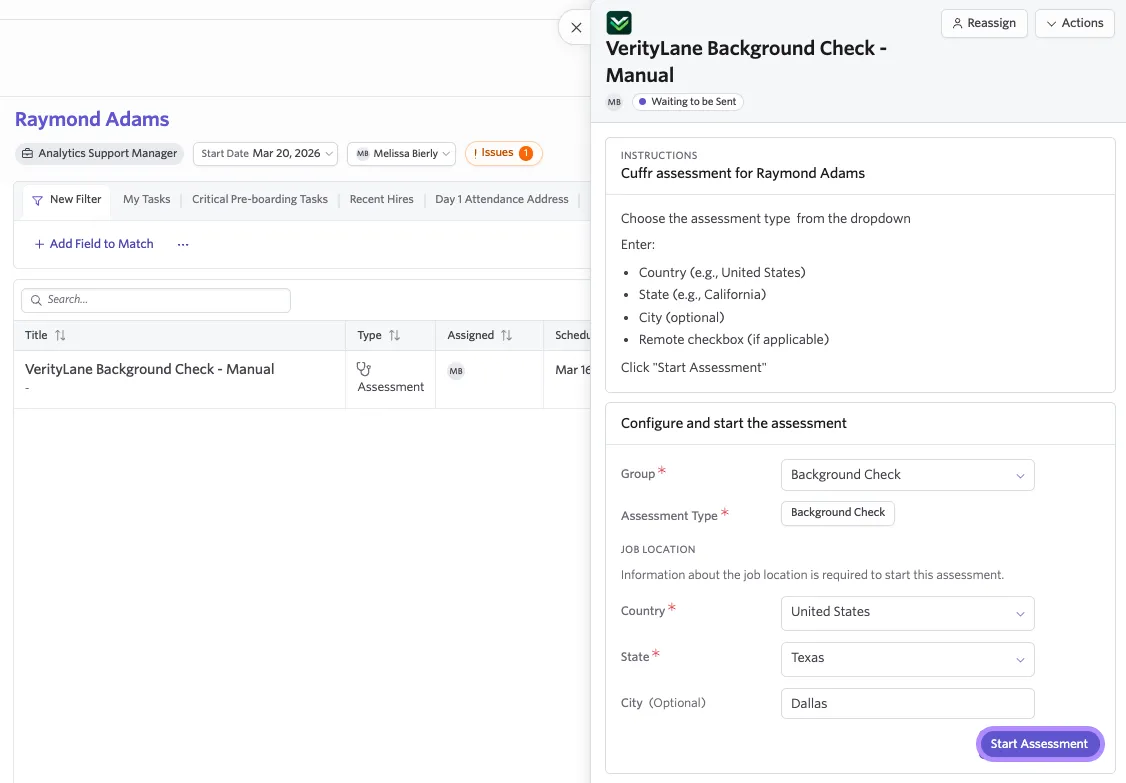Sort tasks by the Title column
This screenshot has width=1126, height=783.
tap(45, 335)
